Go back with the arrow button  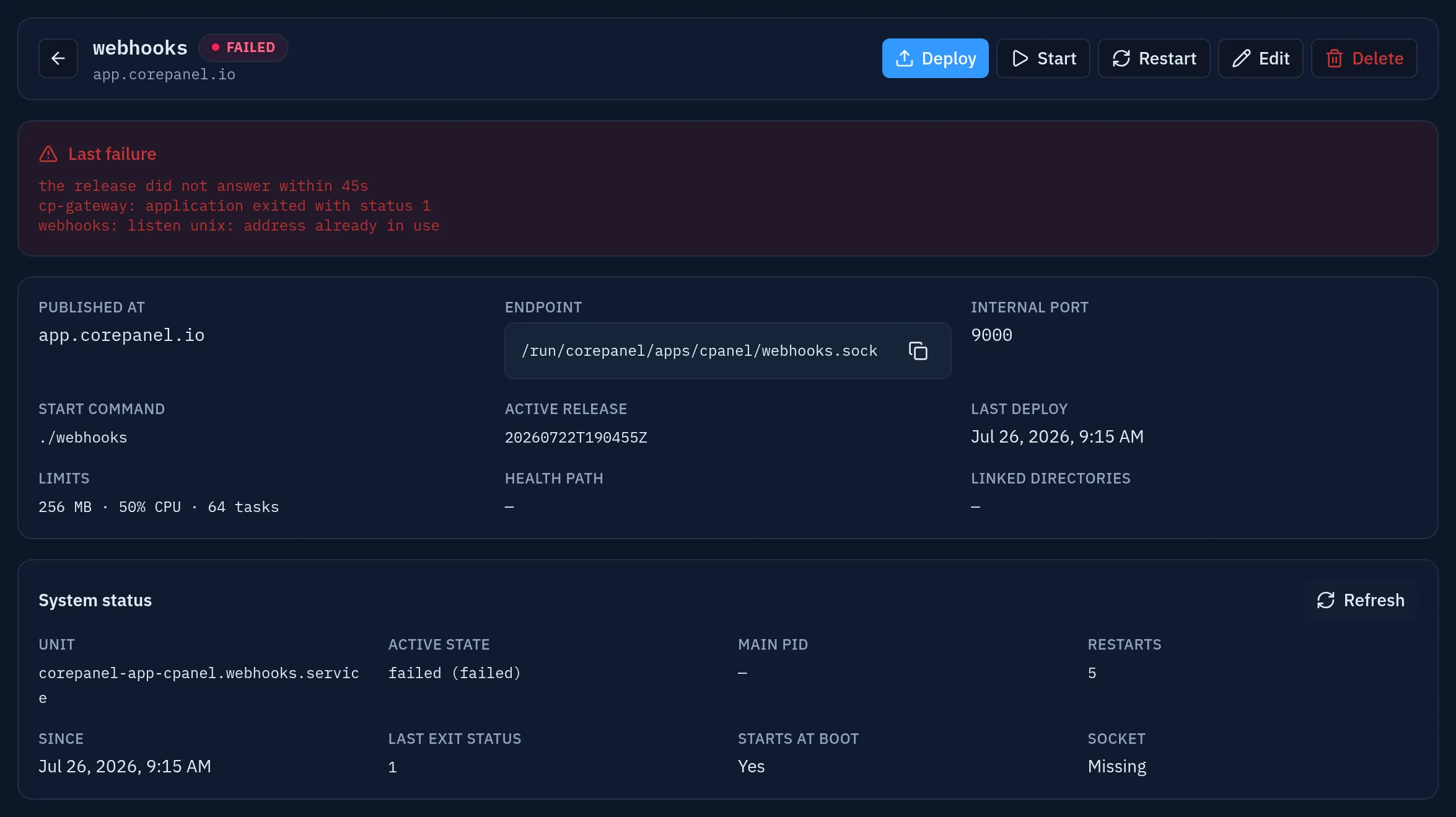pyautogui.click(x=58, y=58)
